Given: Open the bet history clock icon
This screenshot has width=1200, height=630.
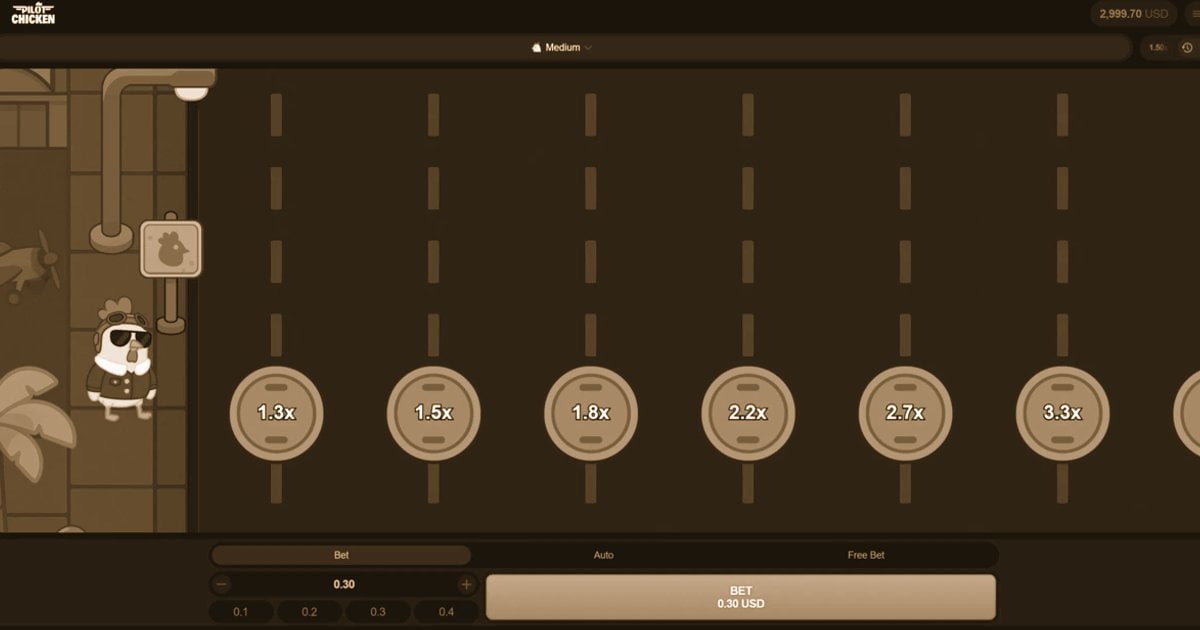Looking at the screenshot, I should [x=1187, y=48].
